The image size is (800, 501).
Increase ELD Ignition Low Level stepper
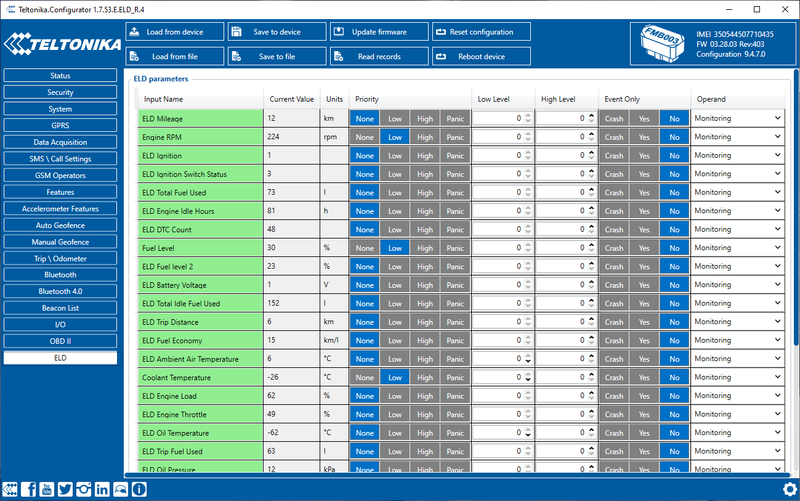(529, 152)
